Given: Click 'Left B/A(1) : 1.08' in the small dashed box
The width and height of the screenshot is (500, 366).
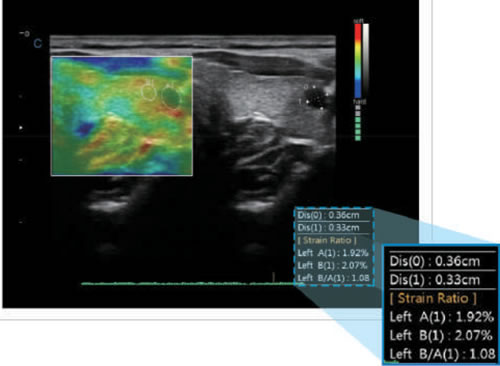Looking at the screenshot, I should (333, 278).
